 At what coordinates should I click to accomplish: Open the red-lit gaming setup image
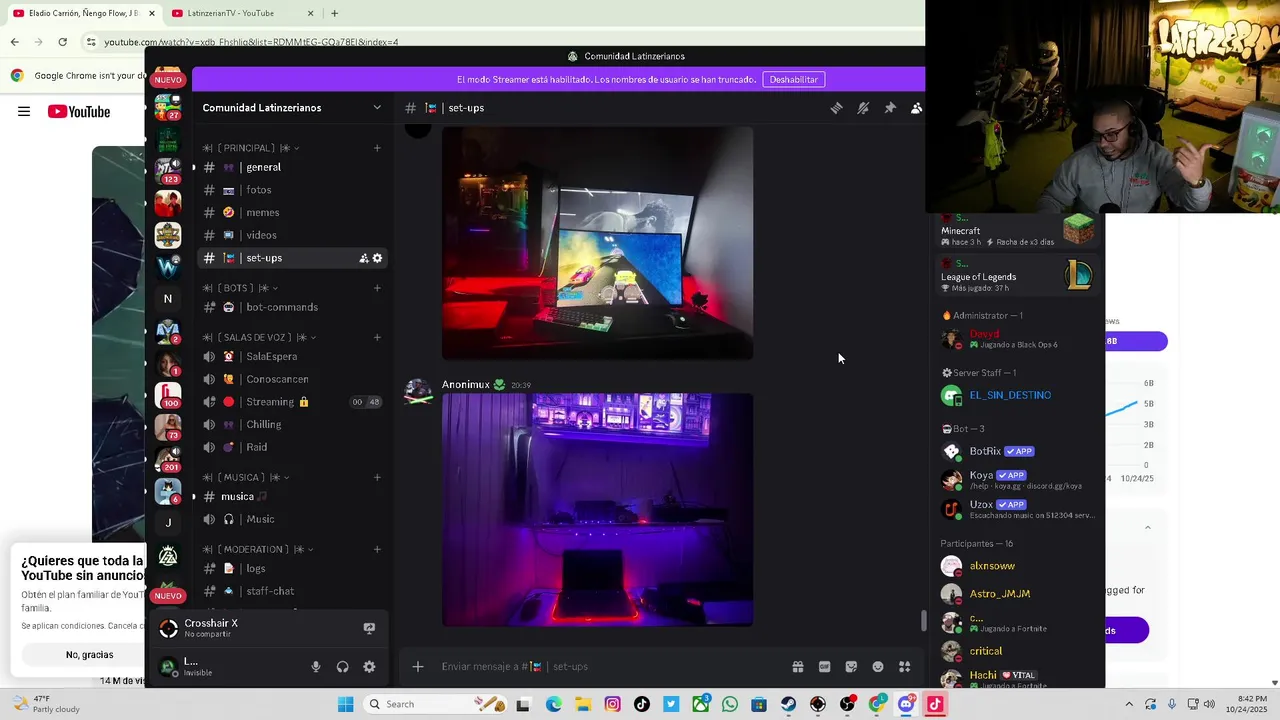point(598,242)
